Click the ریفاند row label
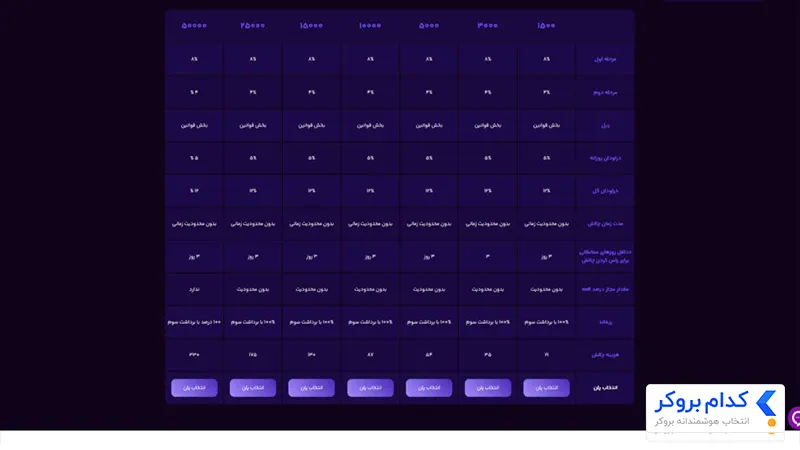Viewport: 800px width, 450px height. [605, 322]
